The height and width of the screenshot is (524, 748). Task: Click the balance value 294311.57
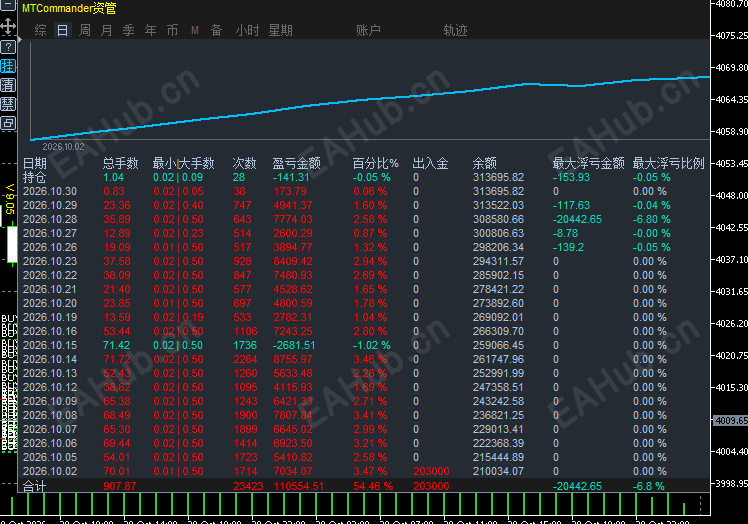[499, 262]
